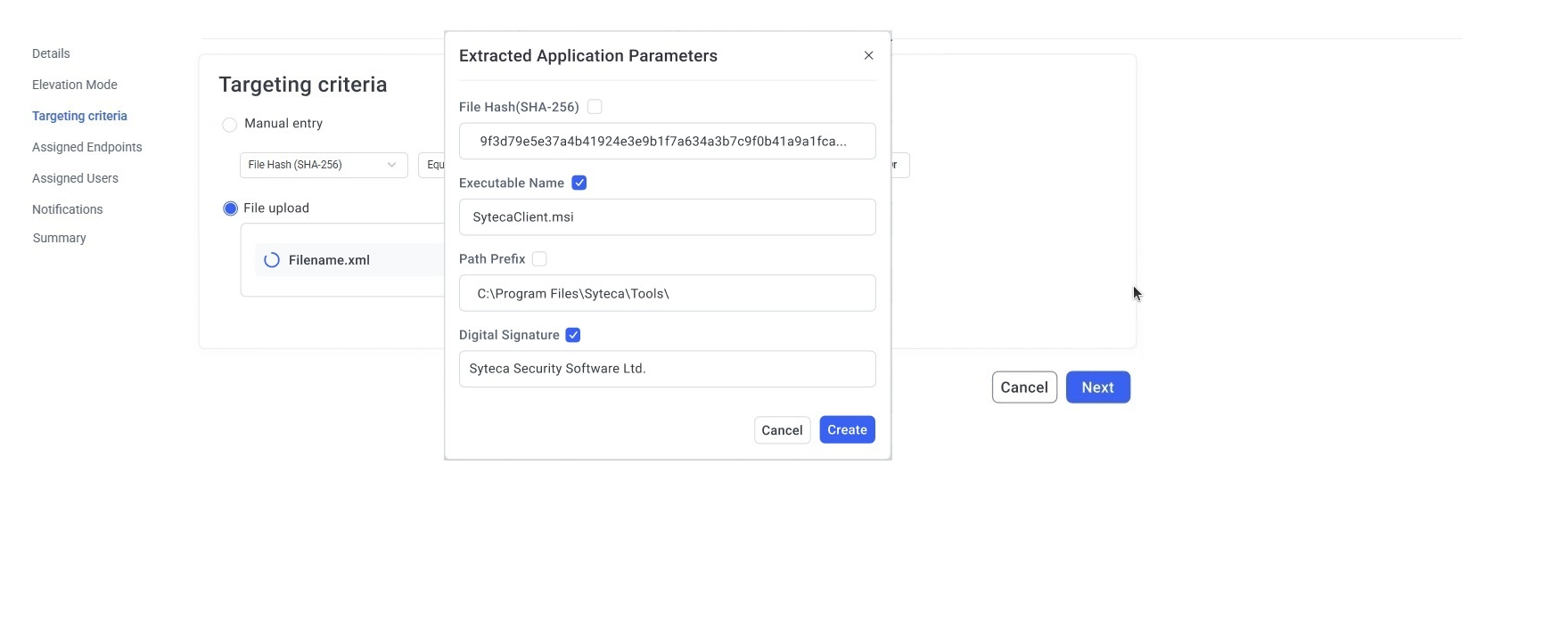Click the File Hash value field

pos(668,141)
